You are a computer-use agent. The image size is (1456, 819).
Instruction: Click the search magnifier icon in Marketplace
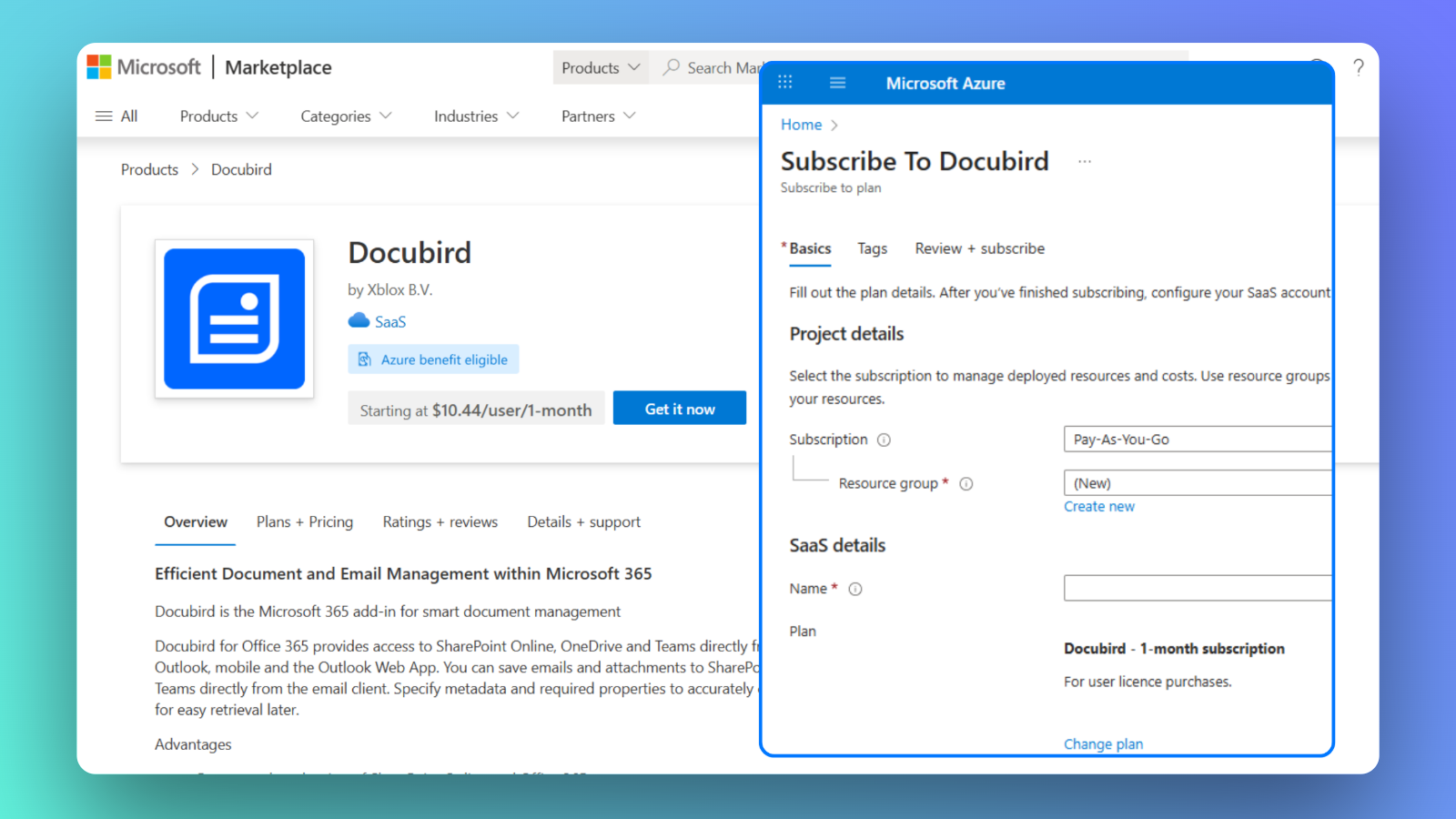click(x=672, y=67)
